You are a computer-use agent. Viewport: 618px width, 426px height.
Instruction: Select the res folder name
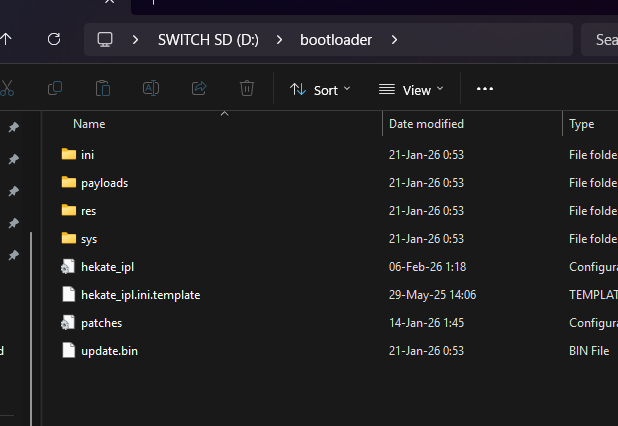tap(88, 211)
